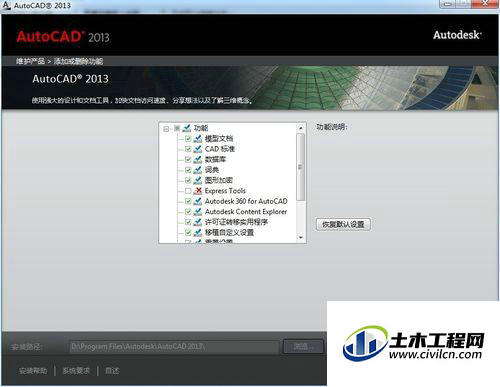This screenshot has height=387, width=500.
Task: Click the icon beside 许可证转移实用程序
Action: click(198, 222)
